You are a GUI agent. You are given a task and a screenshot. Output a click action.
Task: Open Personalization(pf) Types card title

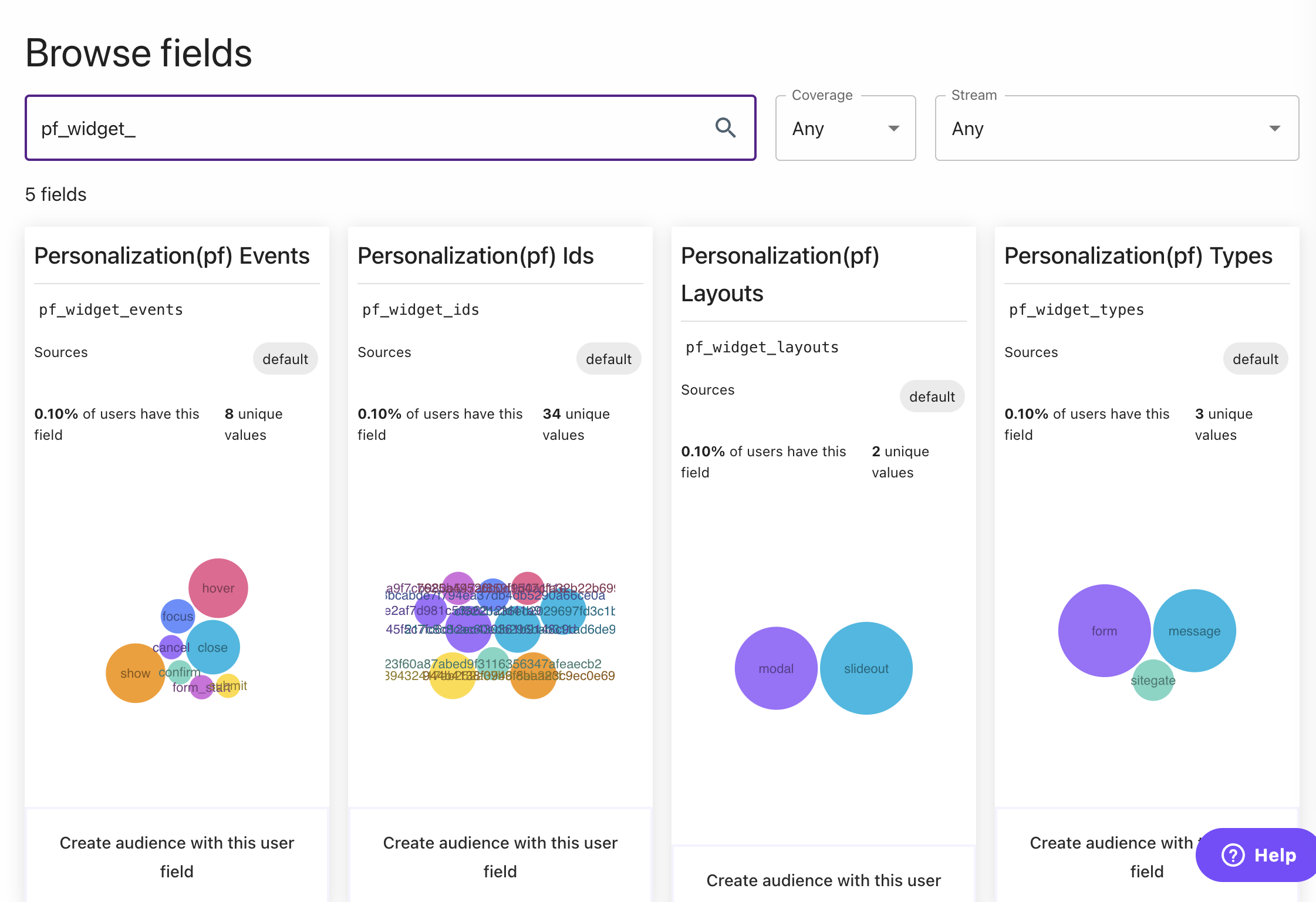click(1138, 255)
